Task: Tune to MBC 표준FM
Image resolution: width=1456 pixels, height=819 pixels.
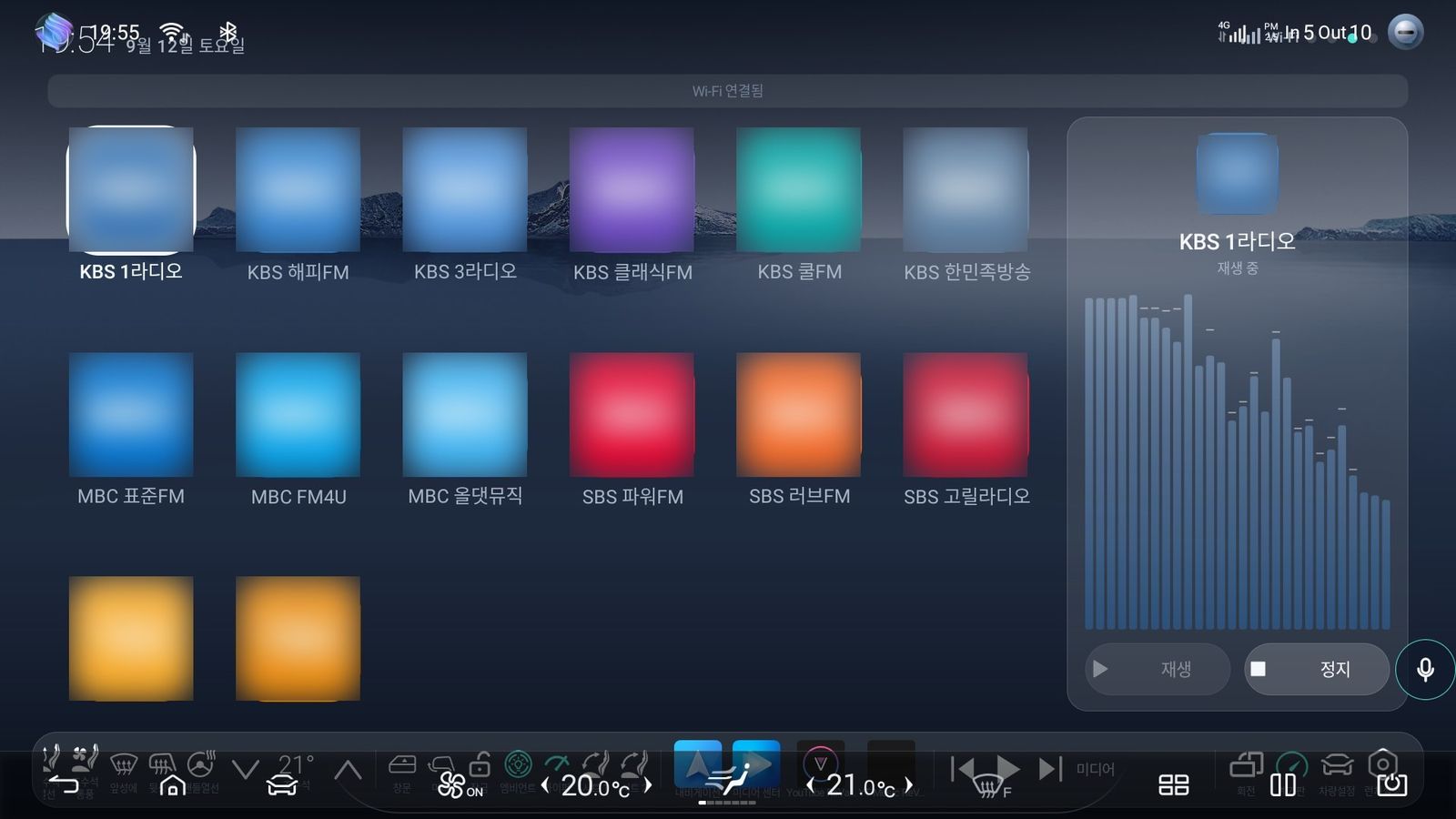Action: 131,414
